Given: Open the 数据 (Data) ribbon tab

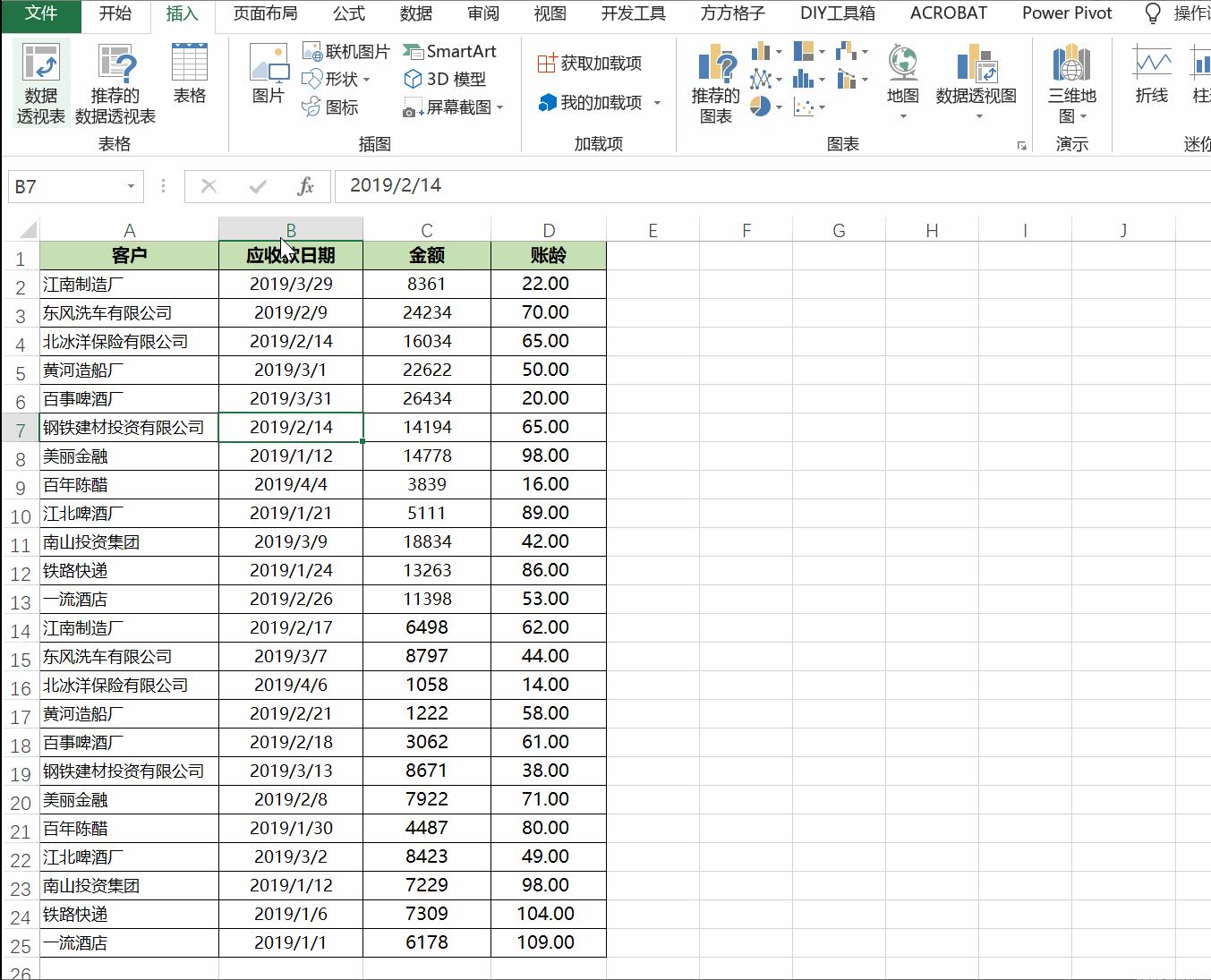Looking at the screenshot, I should [x=415, y=13].
